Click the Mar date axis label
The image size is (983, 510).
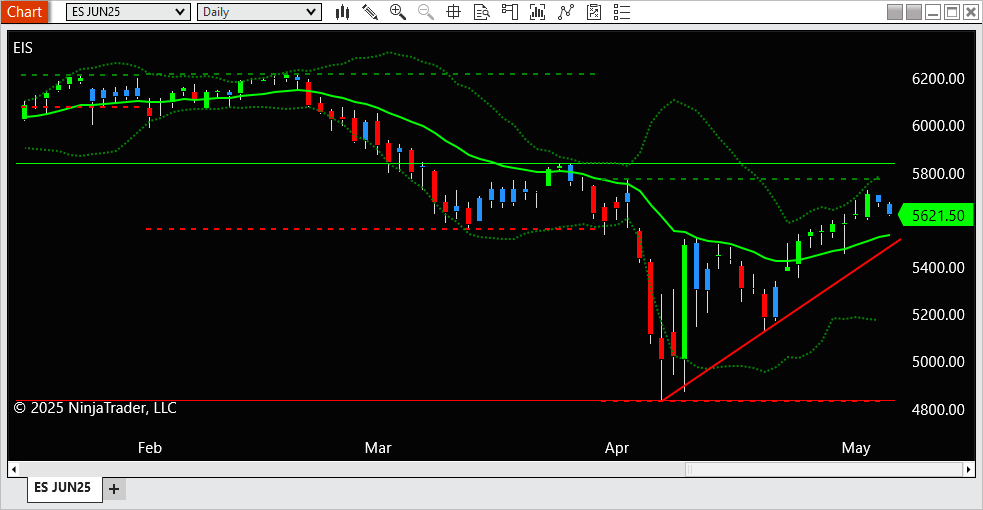[x=378, y=448]
